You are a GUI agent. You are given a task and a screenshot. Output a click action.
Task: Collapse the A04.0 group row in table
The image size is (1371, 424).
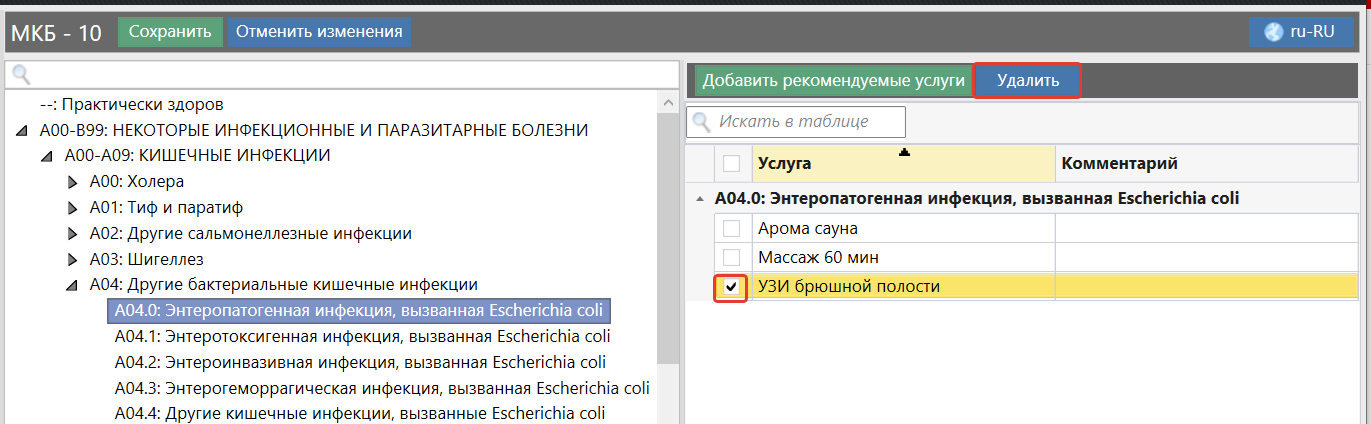699,199
